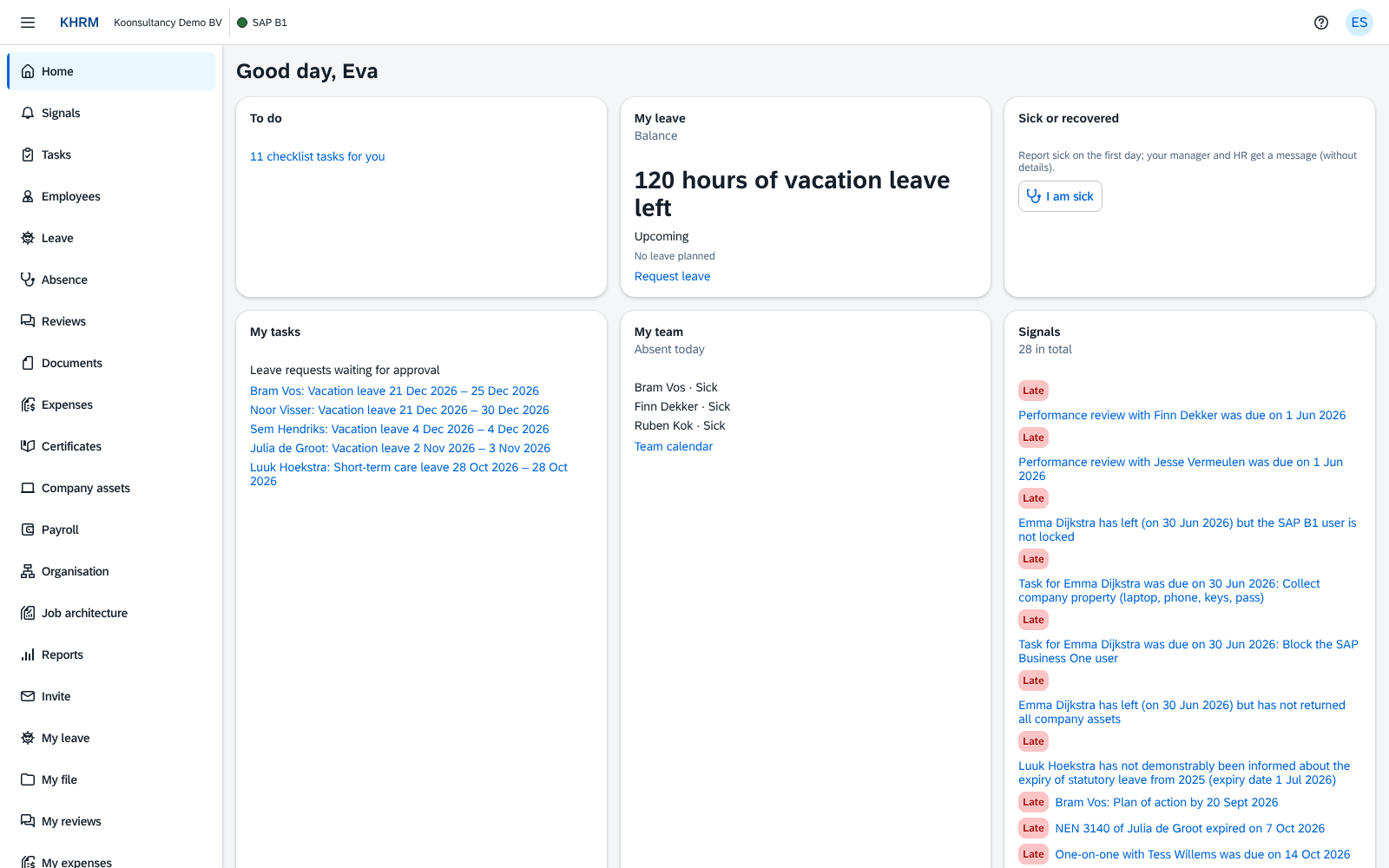The image size is (1389, 868).
Task: Click the Employees person icon
Action: (x=28, y=196)
